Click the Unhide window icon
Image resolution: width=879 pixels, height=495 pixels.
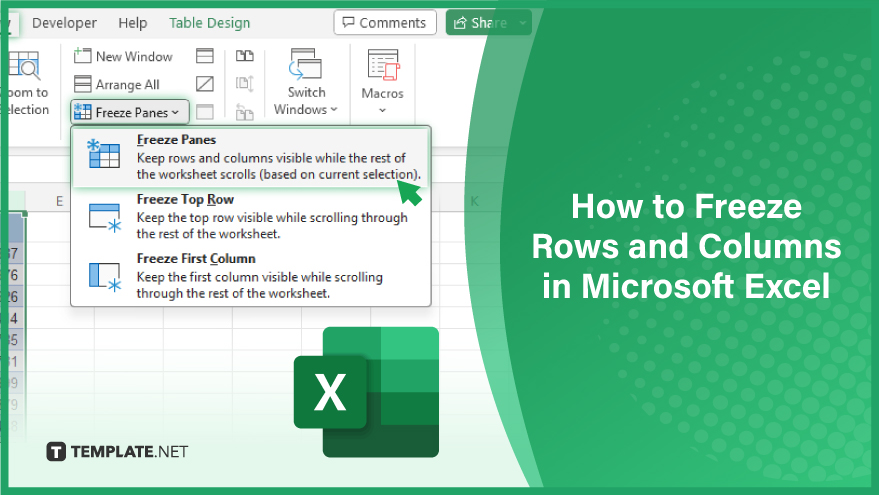click(205, 112)
